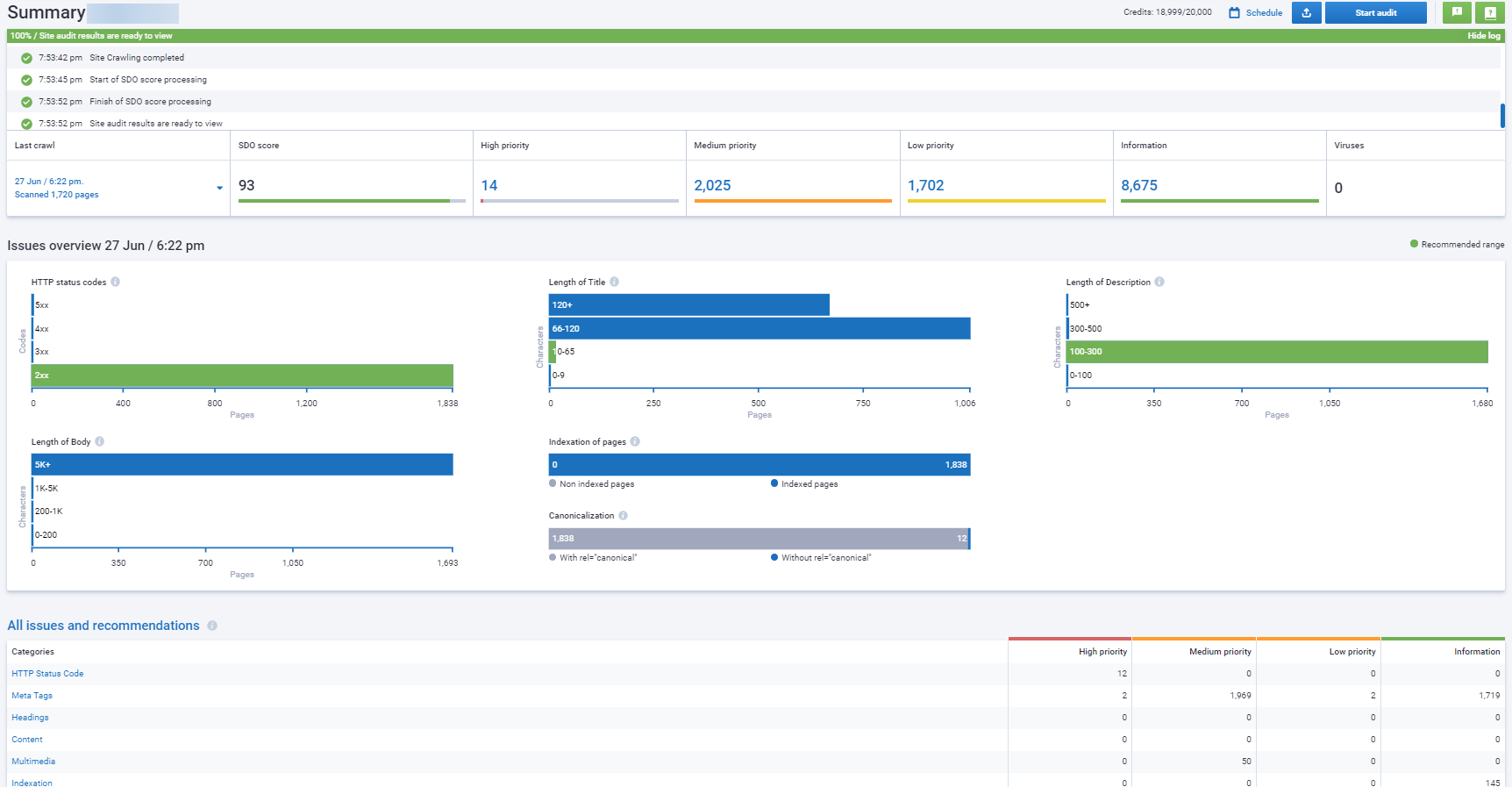Click the 12 high priority value for HTTP Status Code

pyautogui.click(x=1122, y=674)
